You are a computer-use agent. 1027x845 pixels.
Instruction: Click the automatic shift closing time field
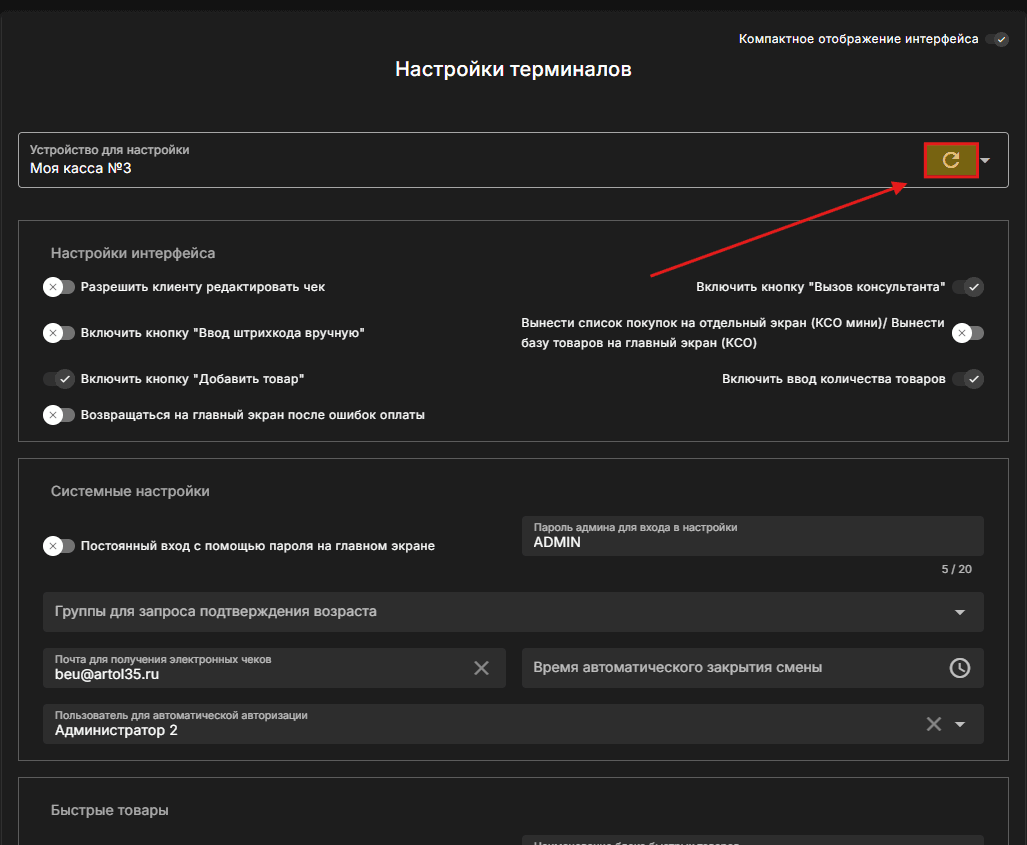tap(753, 668)
